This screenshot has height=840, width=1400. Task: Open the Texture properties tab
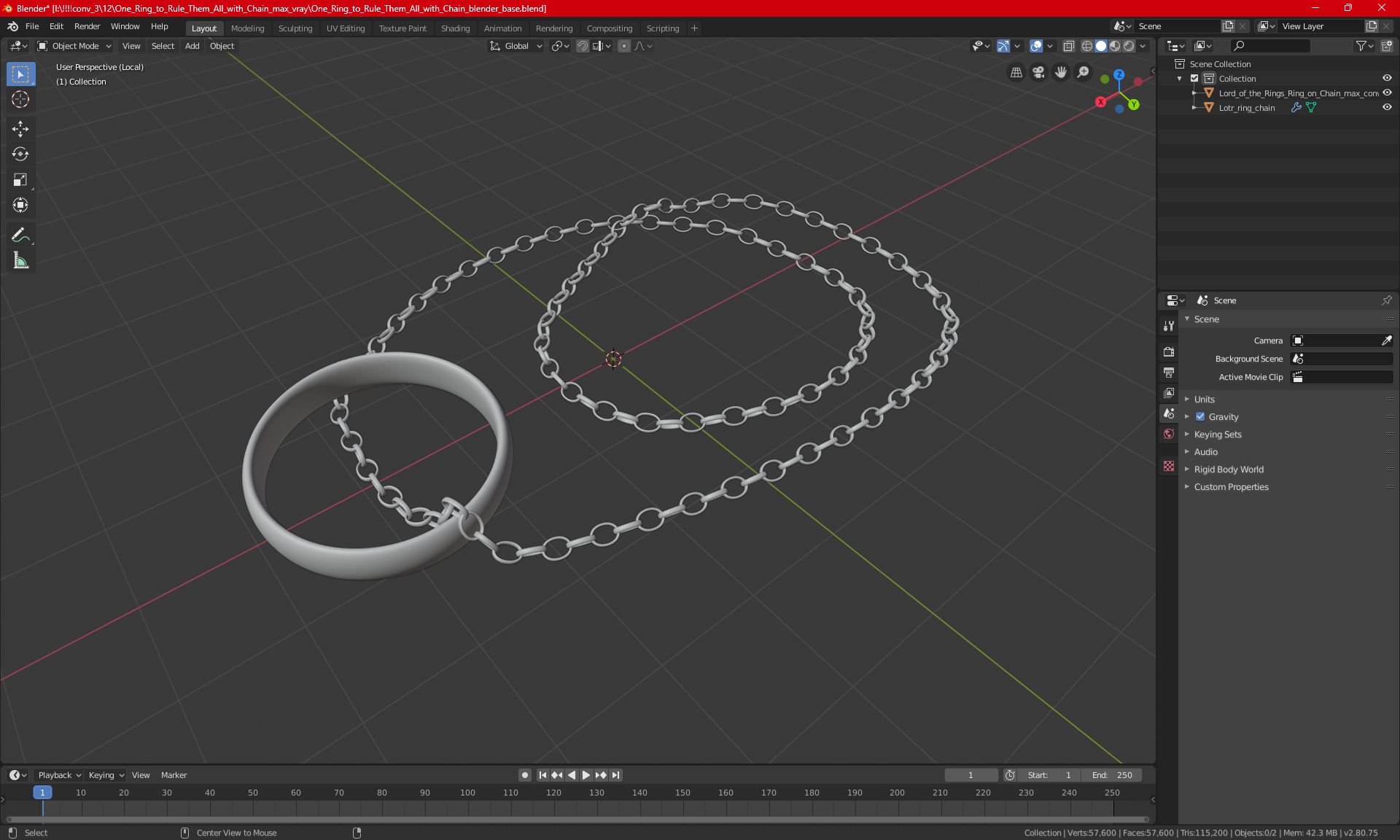click(1169, 466)
